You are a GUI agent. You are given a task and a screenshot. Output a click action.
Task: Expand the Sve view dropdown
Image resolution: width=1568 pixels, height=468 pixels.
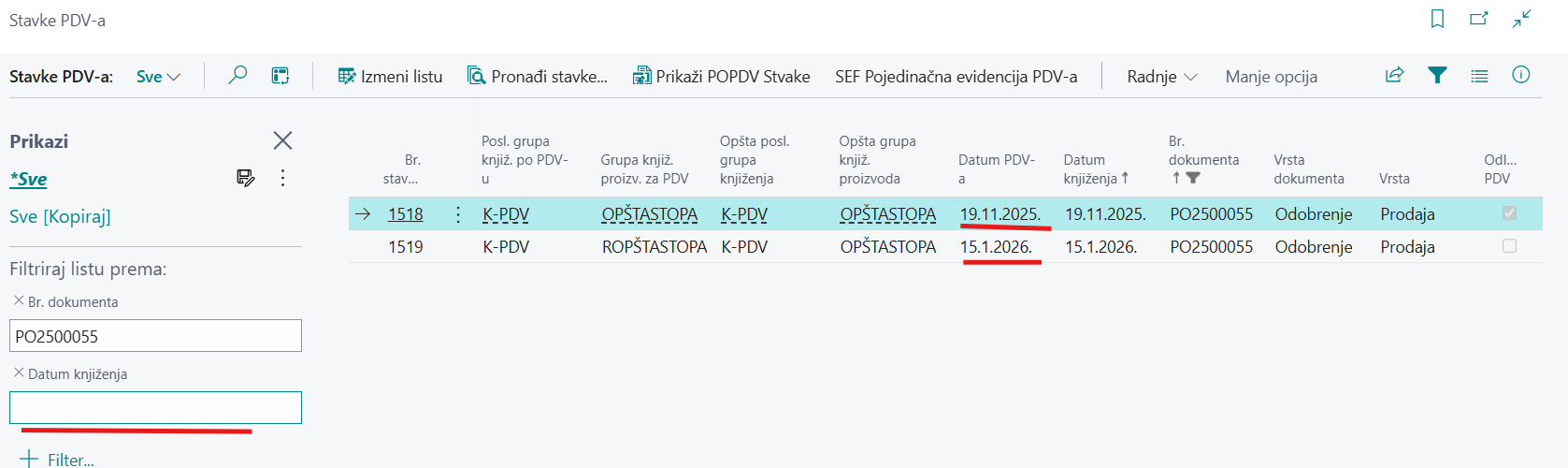click(x=158, y=77)
